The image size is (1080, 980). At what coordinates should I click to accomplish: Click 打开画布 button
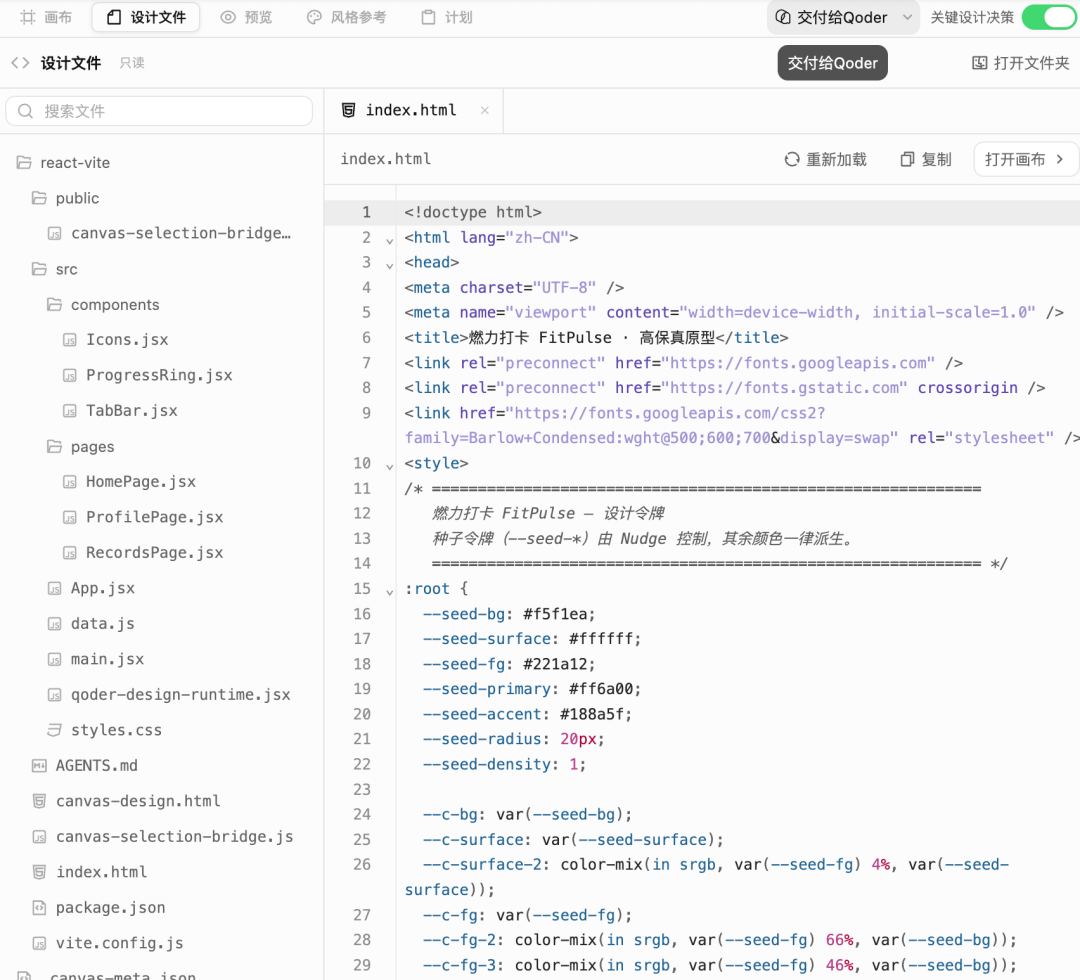click(x=1024, y=160)
